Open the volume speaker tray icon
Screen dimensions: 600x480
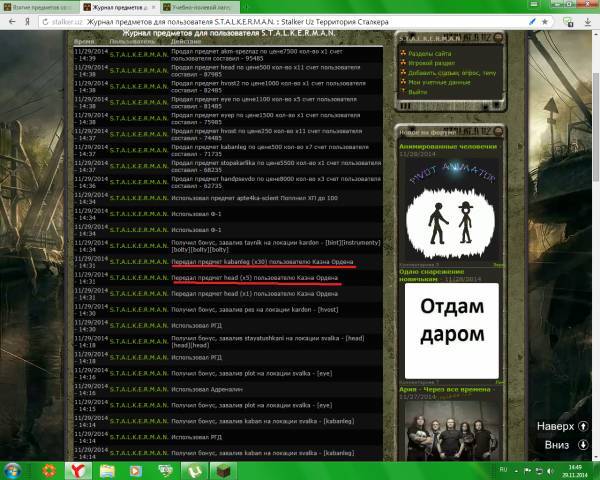click(550, 471)
